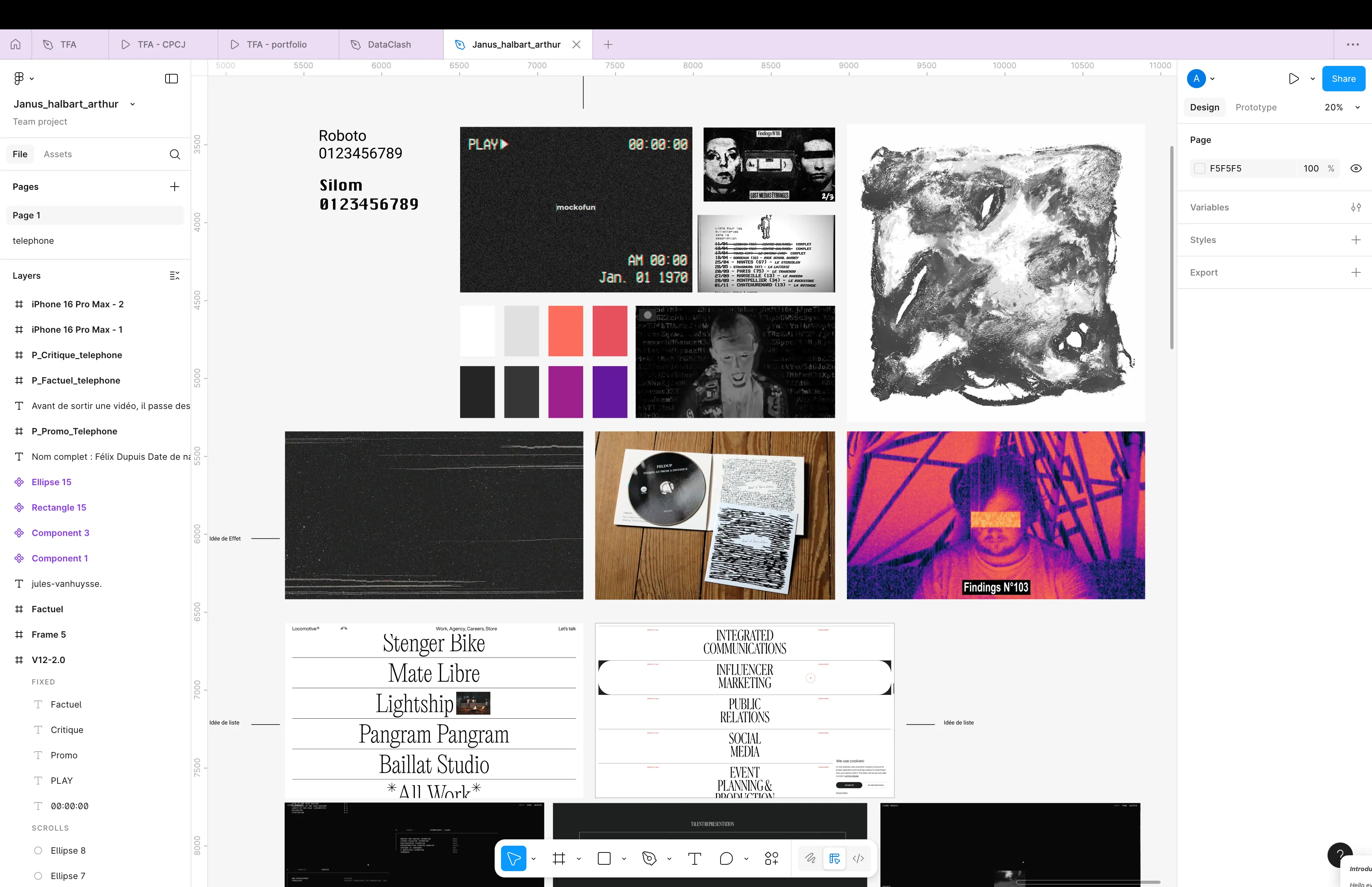The height and width of the screenshot is (887, 1372).
Task: Select the P_Critique_telephone layer
Action: (x=77, y=355)
